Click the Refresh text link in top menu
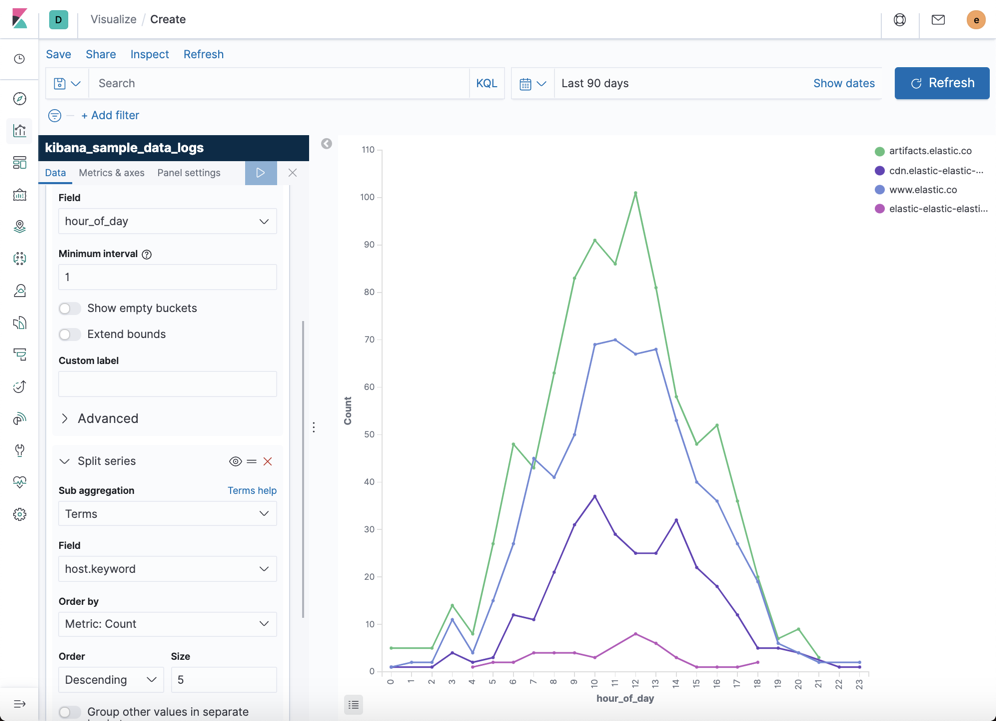This screenshot has width=996, height=721. [x=203, y=55]
